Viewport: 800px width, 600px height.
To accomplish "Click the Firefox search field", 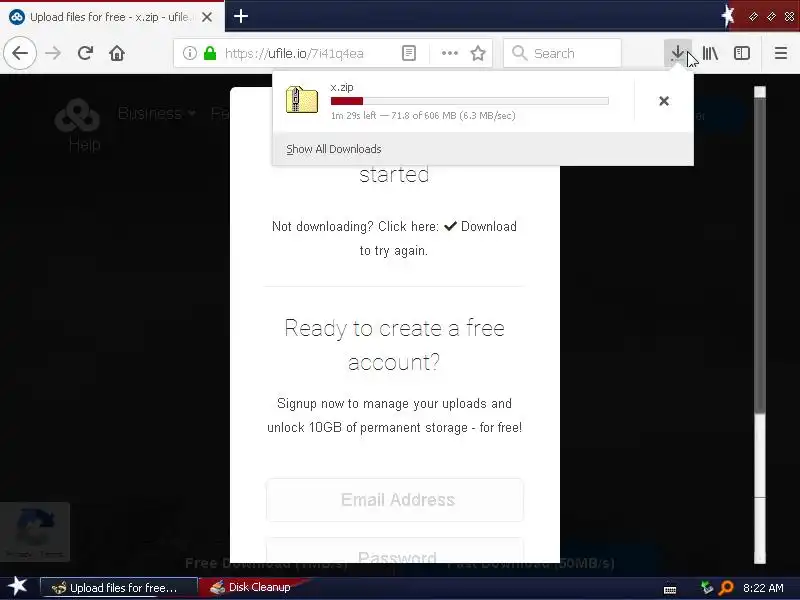I will (562, 53).
